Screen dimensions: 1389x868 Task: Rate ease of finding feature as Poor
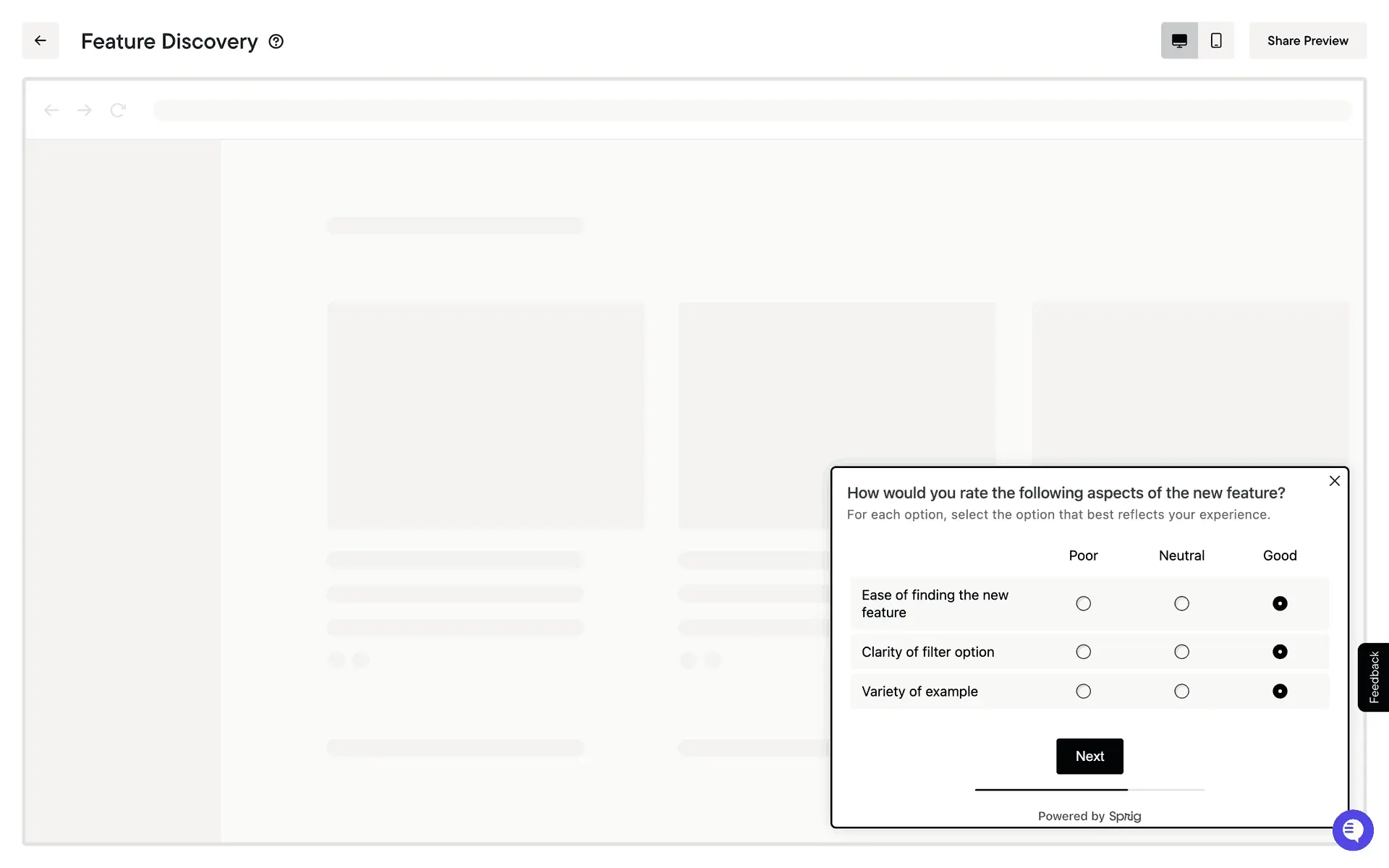(1083, 603)
